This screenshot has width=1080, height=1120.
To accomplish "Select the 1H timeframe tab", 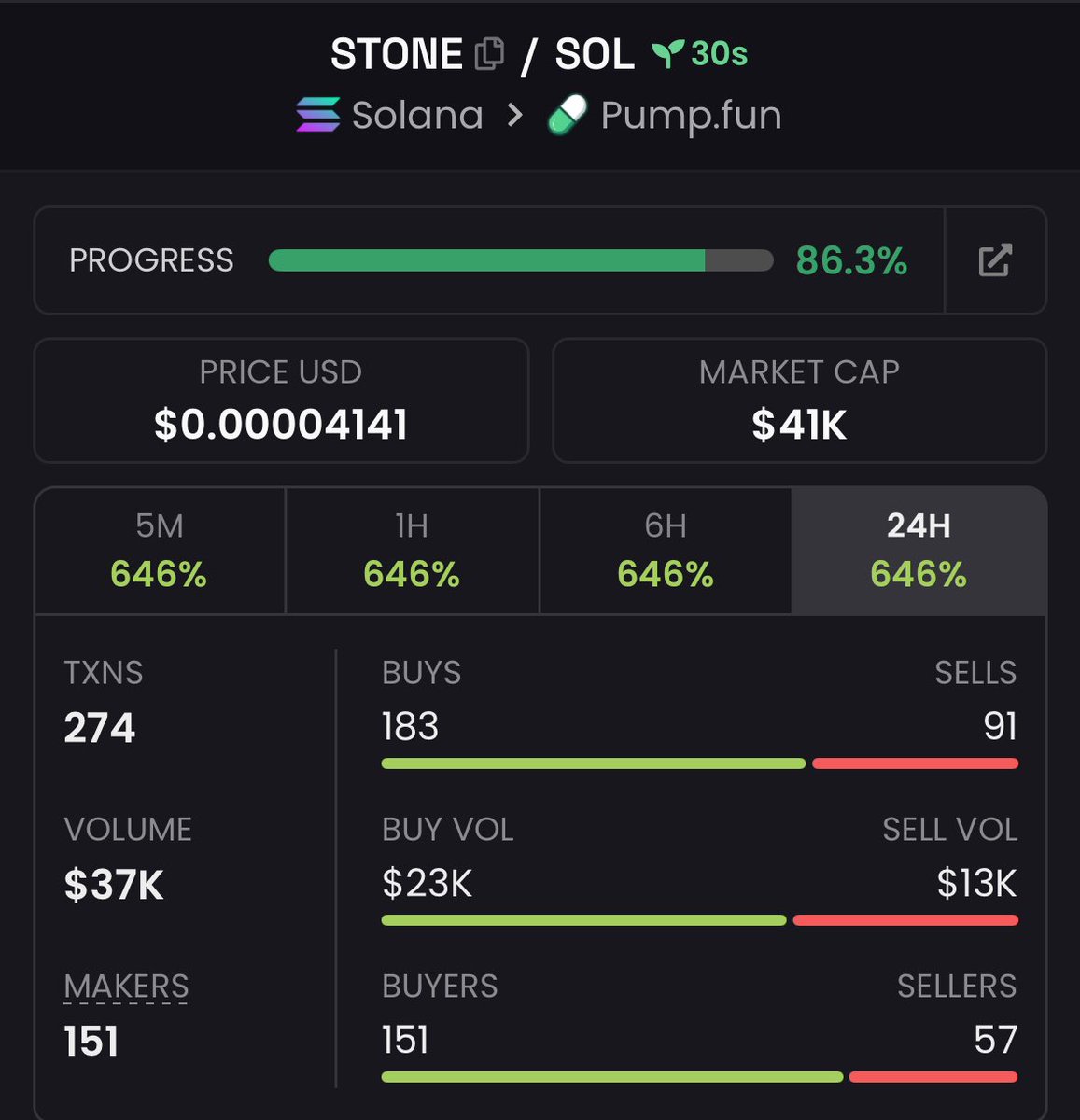I will click(x=412, y=551).
